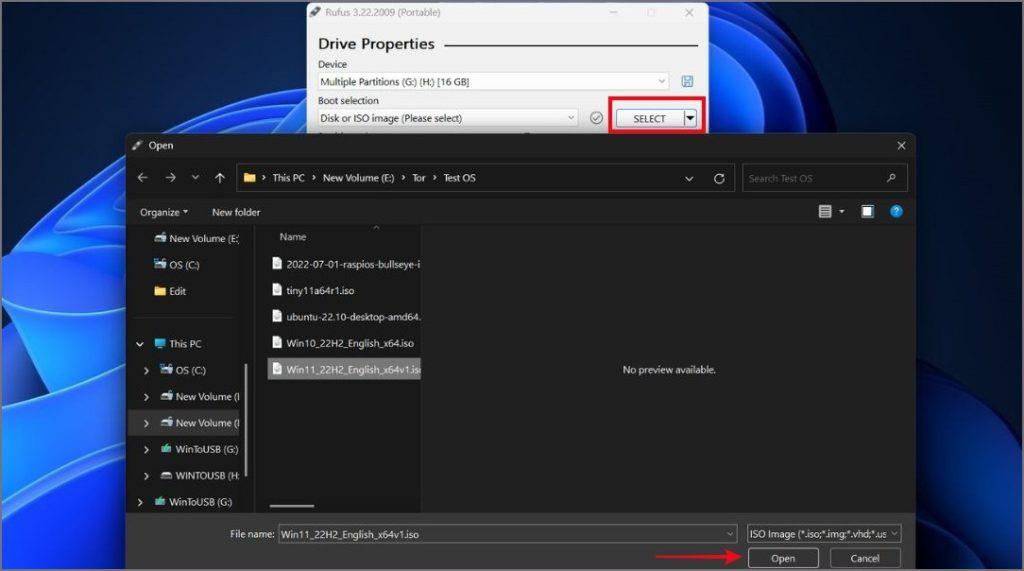Go forward with the right arrow
The image size is (1024, 571).
click(170, 178)
